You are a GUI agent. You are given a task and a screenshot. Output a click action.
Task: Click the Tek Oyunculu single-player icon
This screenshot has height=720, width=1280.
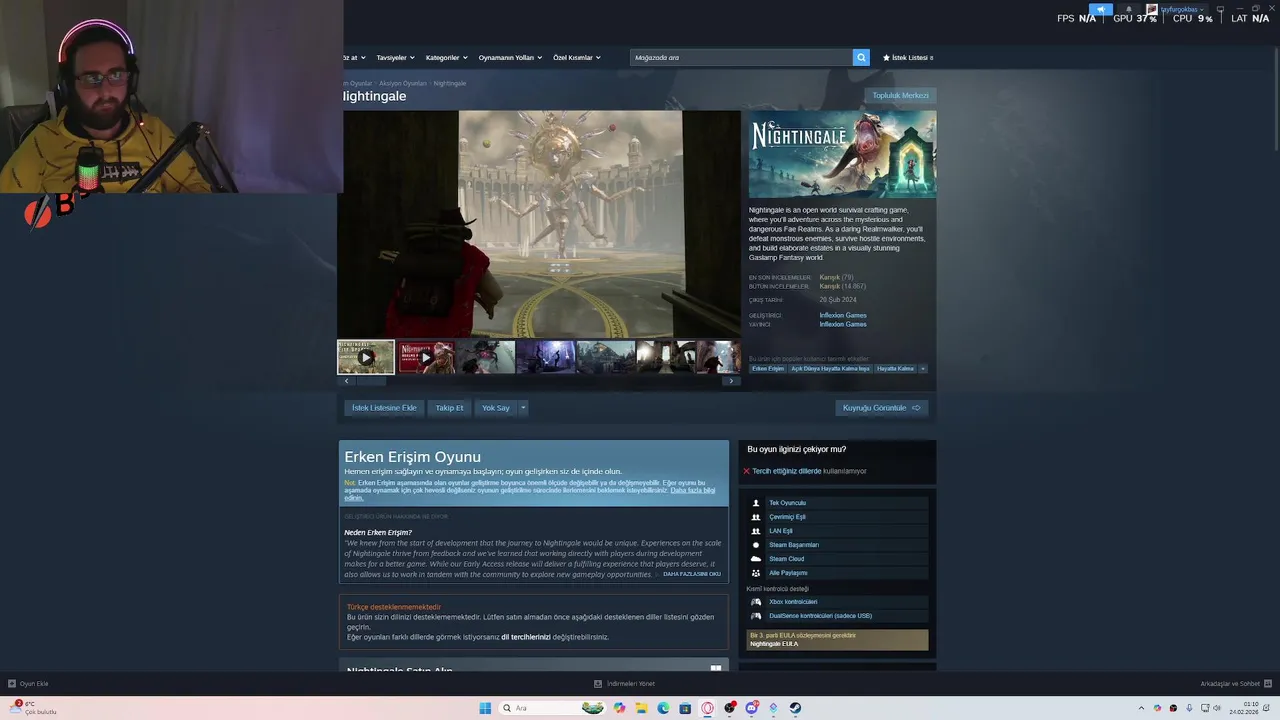[x=756, y=503]
